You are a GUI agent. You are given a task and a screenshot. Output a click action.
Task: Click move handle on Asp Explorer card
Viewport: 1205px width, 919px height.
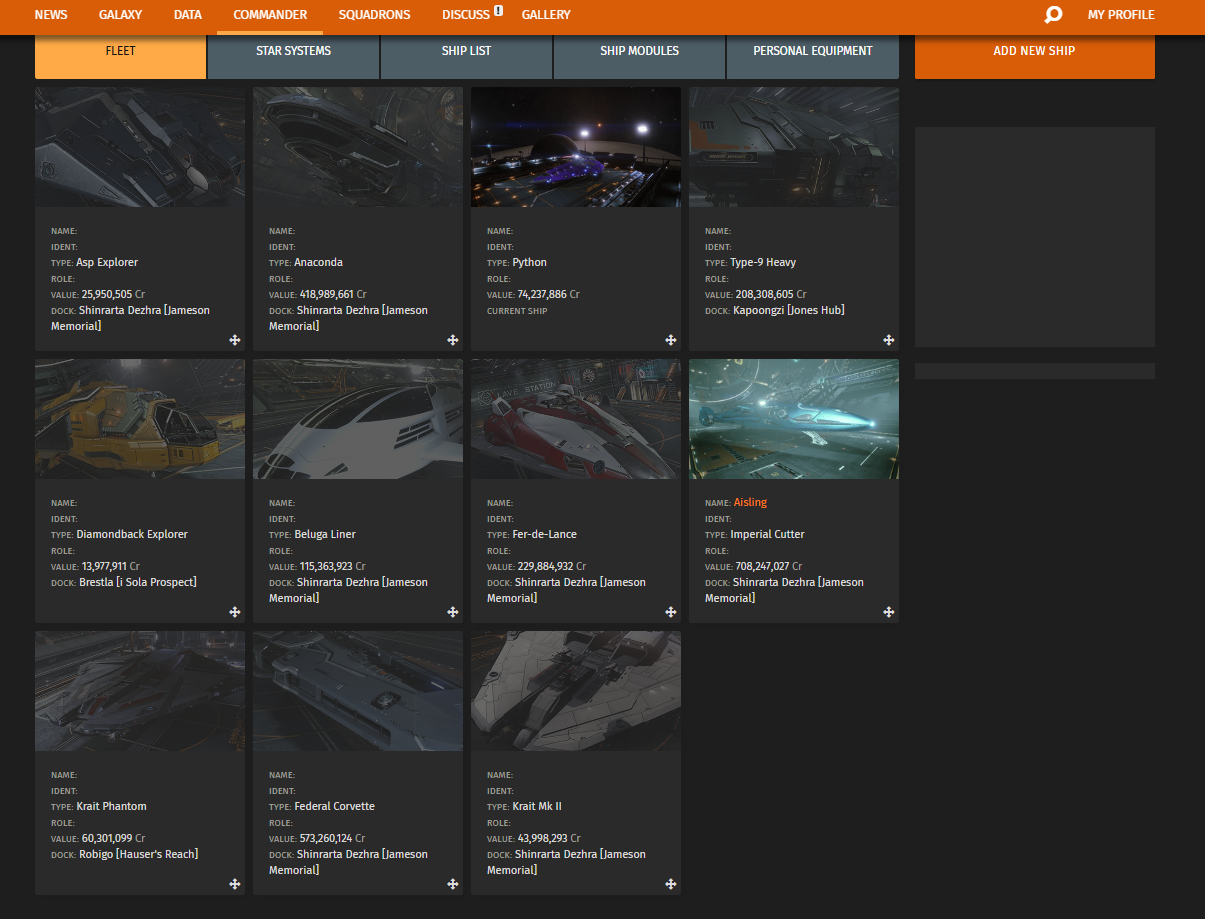[x=235, y=340]
